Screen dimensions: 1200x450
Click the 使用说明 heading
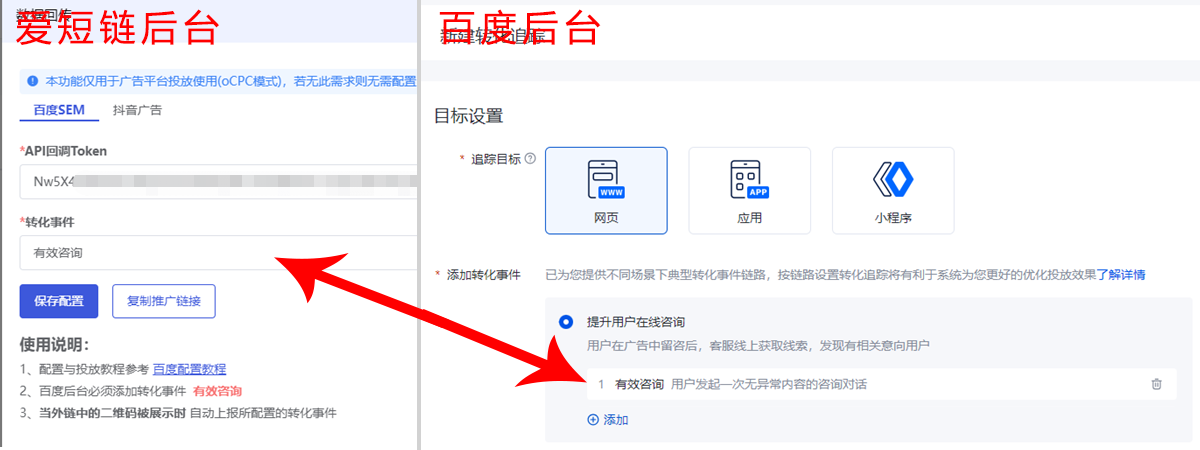pyautogui.click(x=55, y=345)
